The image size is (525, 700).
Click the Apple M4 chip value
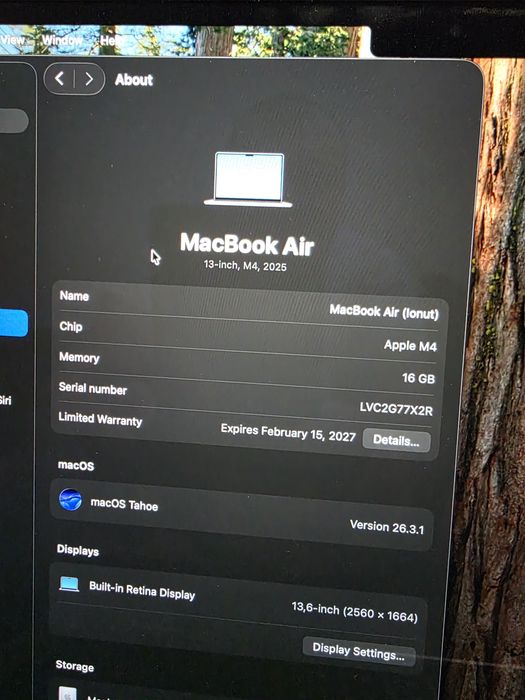click(410, 345)
